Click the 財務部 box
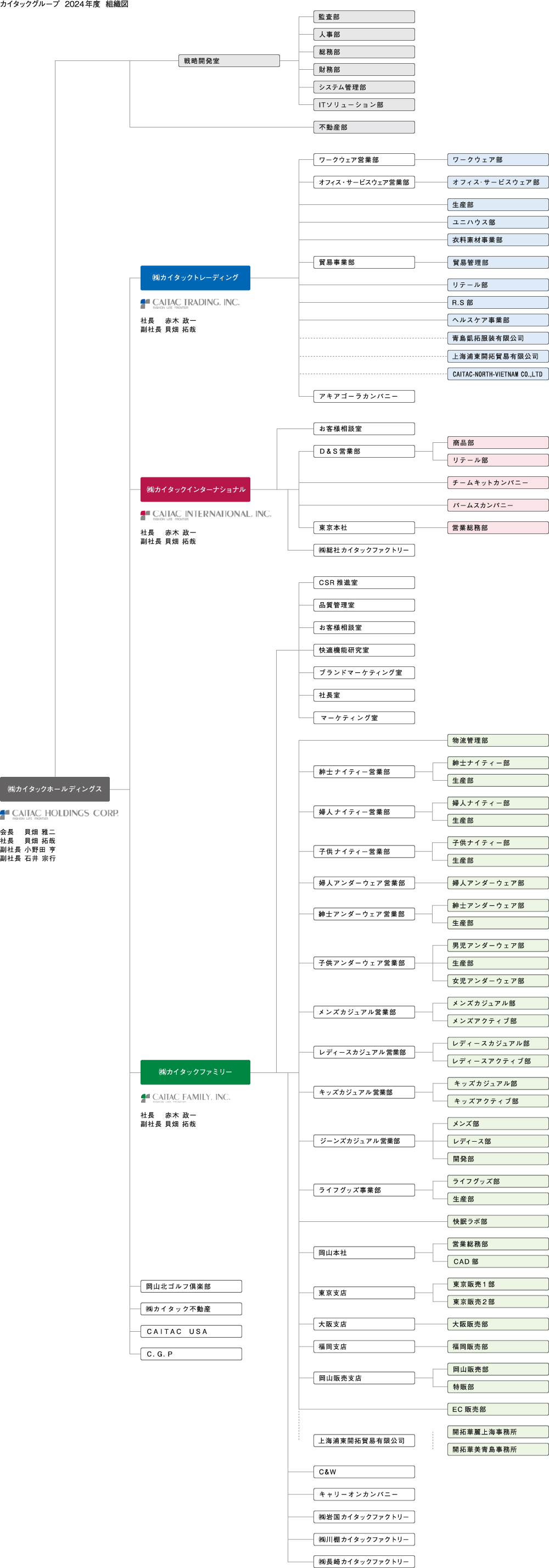 [364, 69]
